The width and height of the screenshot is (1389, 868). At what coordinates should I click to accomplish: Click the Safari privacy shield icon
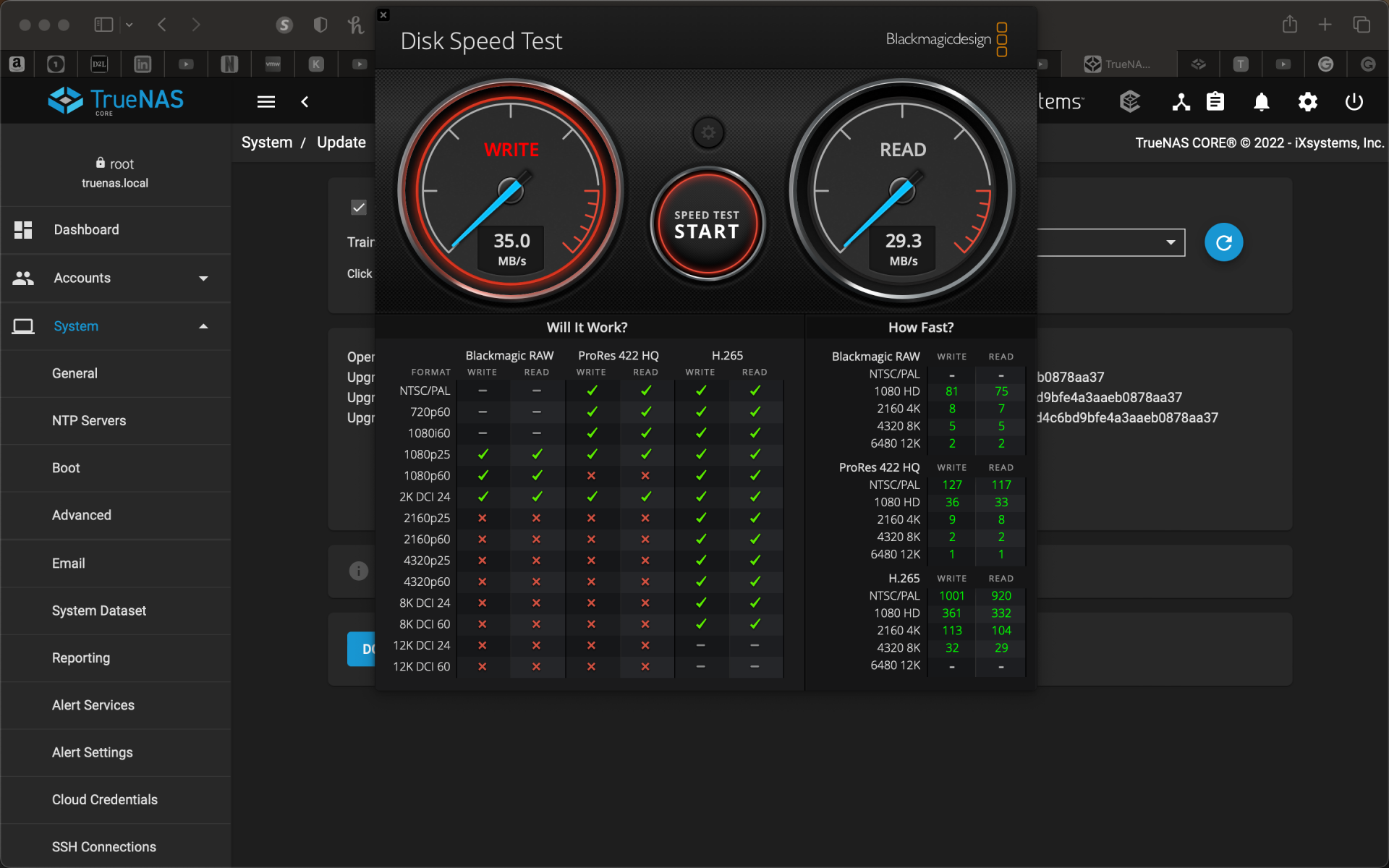(320, 25)
